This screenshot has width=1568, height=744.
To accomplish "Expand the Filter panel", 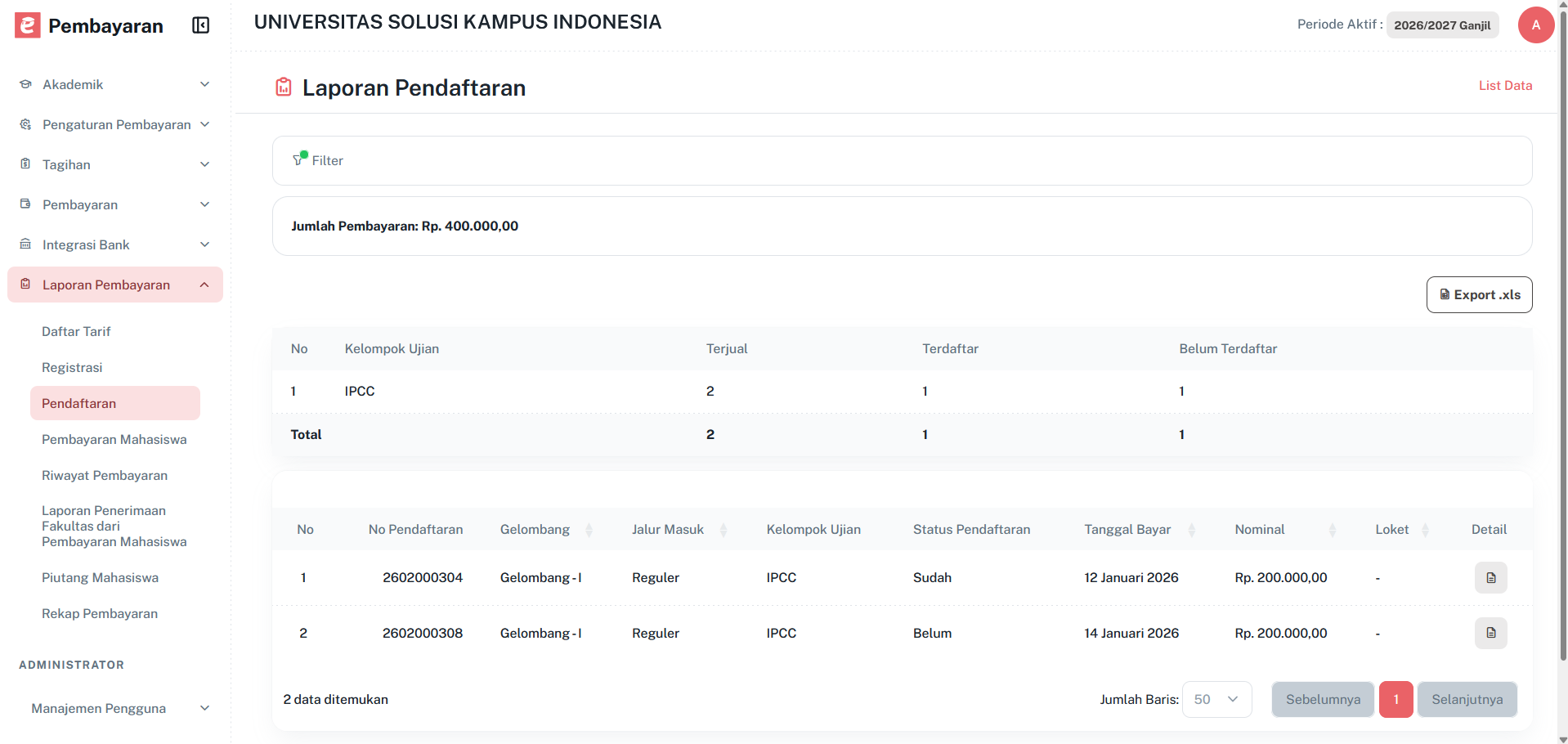I will [x=902, y=160].
